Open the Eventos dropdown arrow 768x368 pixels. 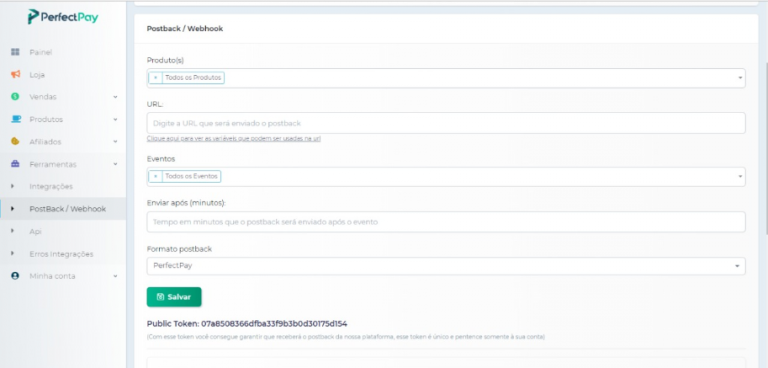point(740,177)
